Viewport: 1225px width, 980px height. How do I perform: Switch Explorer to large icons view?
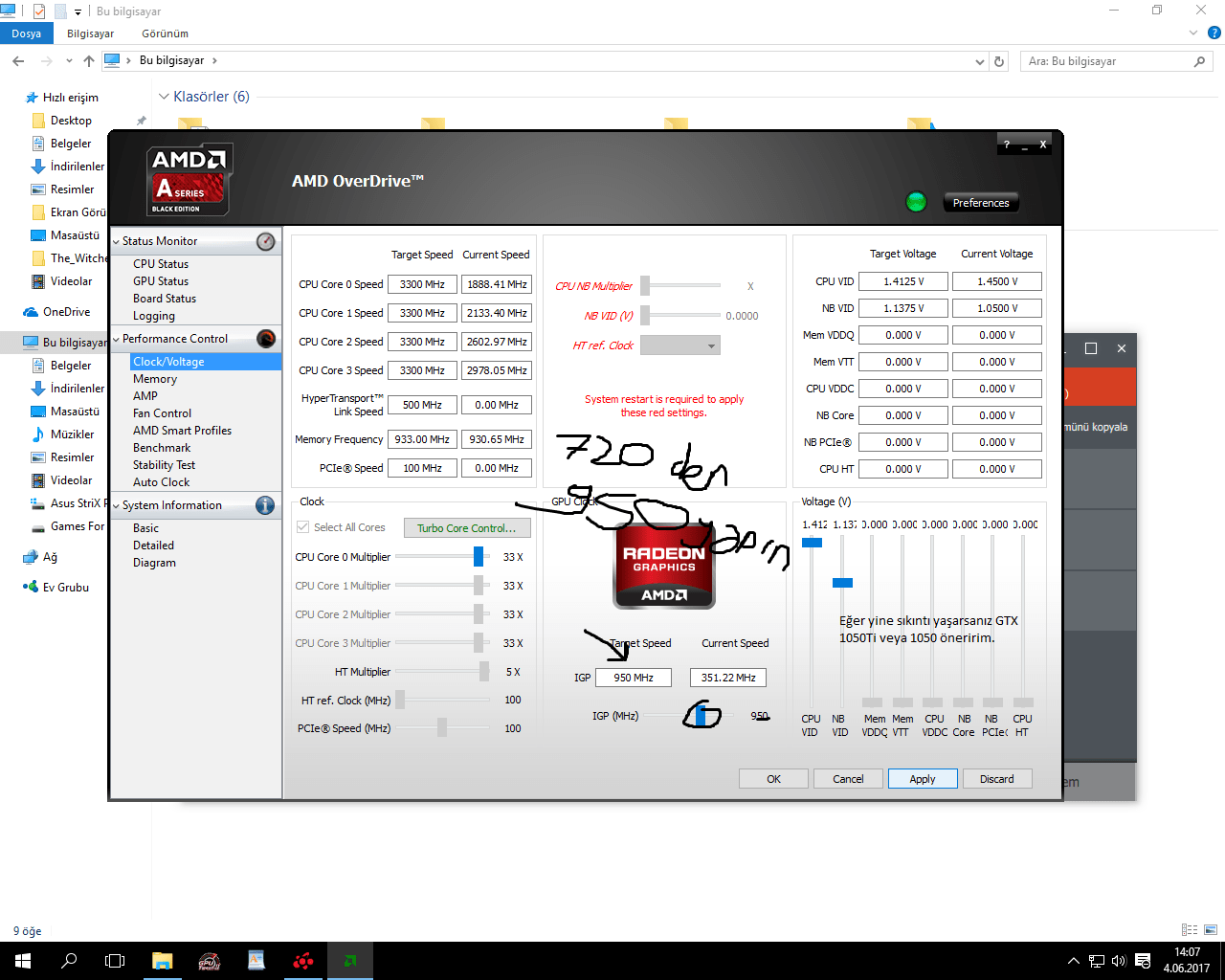(1211, 929)
